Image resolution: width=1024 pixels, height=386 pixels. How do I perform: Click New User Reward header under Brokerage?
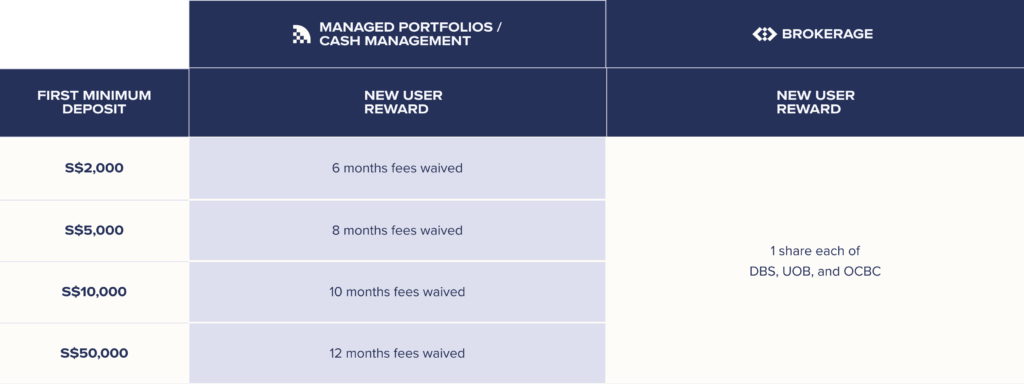click(815, 103)
